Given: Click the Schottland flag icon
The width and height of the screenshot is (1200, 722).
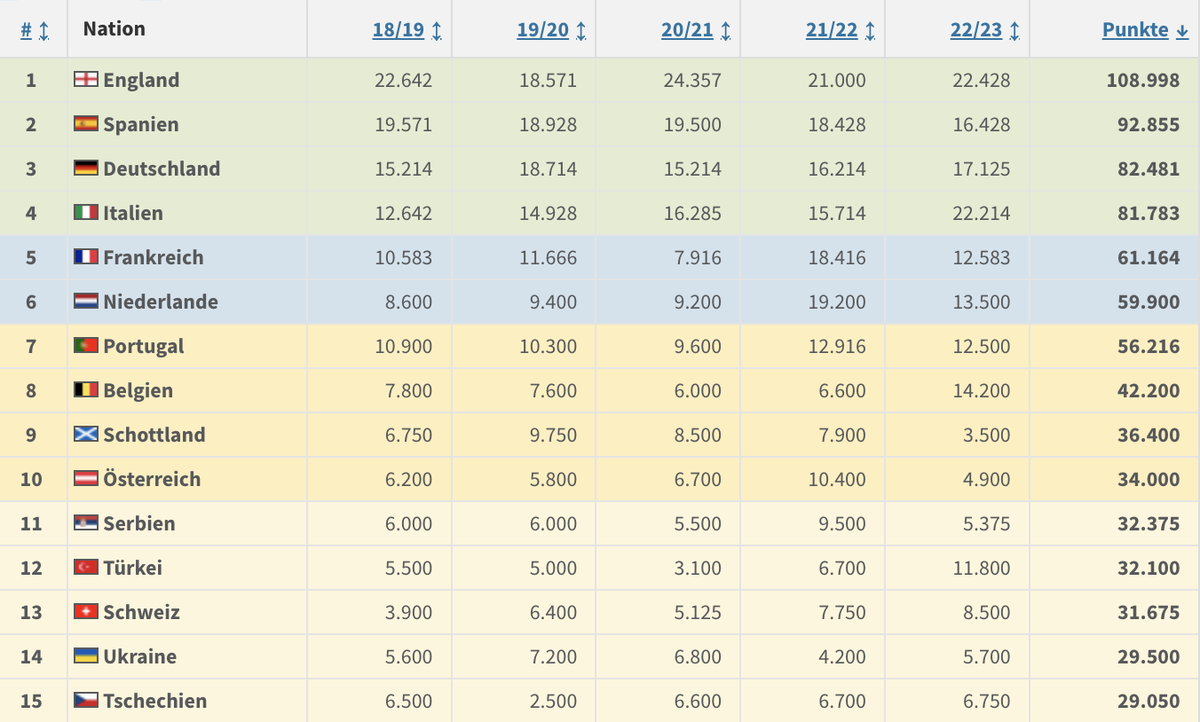Looking at the screenshot, I should tap(86, 434).
